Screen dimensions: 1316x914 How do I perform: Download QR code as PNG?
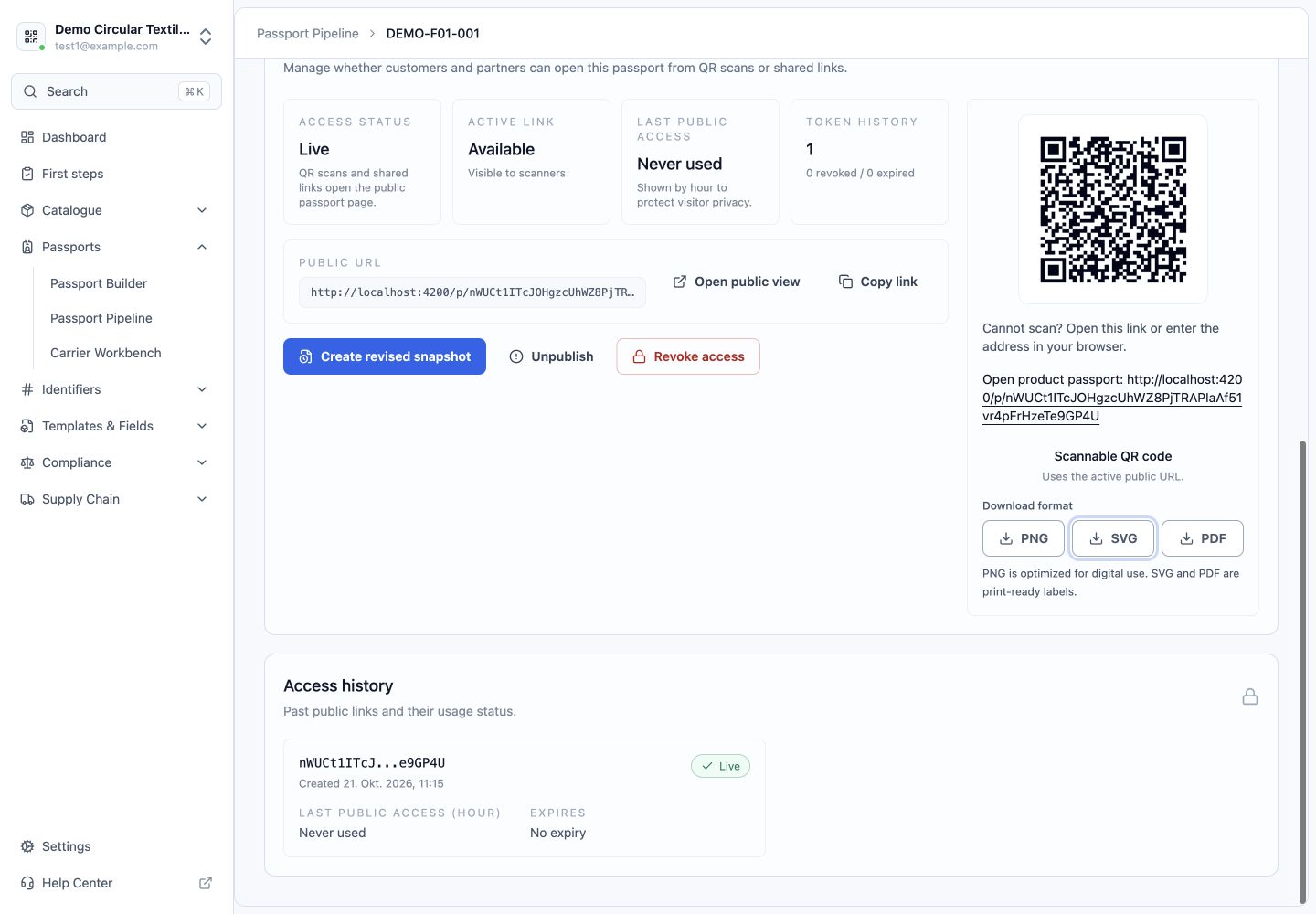(1024, 538)
